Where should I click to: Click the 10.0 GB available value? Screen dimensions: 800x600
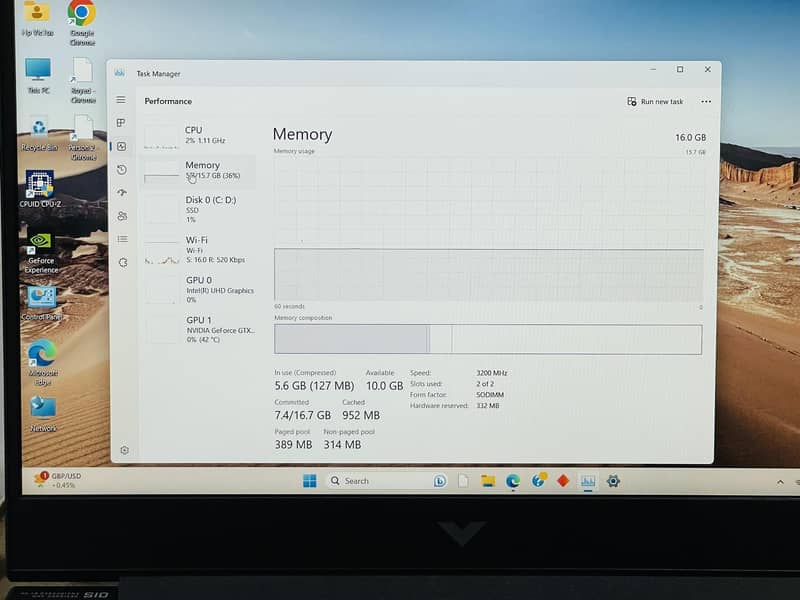click(x=384, y=386)
